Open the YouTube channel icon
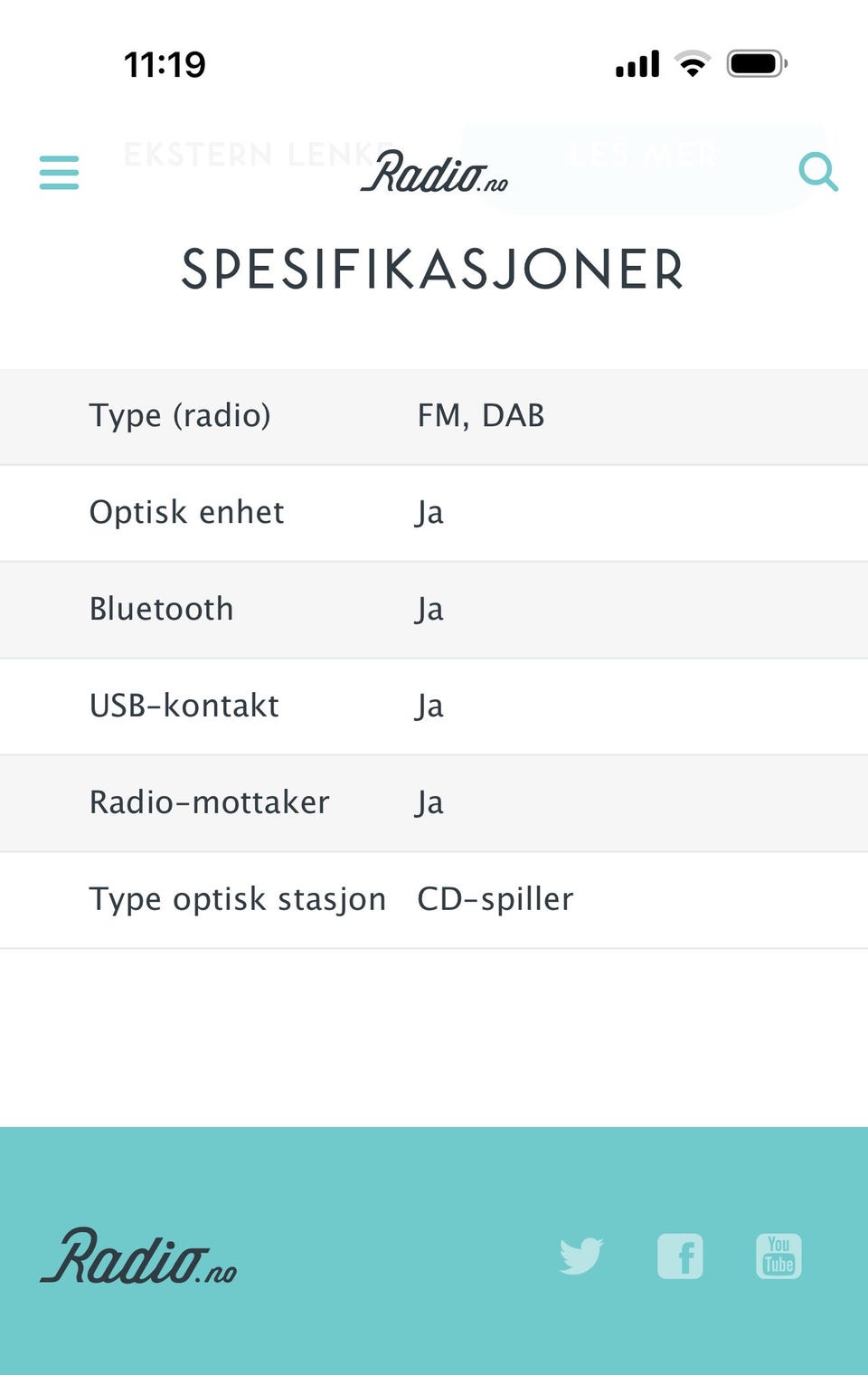868x1375 pixels. point(778,1256)
